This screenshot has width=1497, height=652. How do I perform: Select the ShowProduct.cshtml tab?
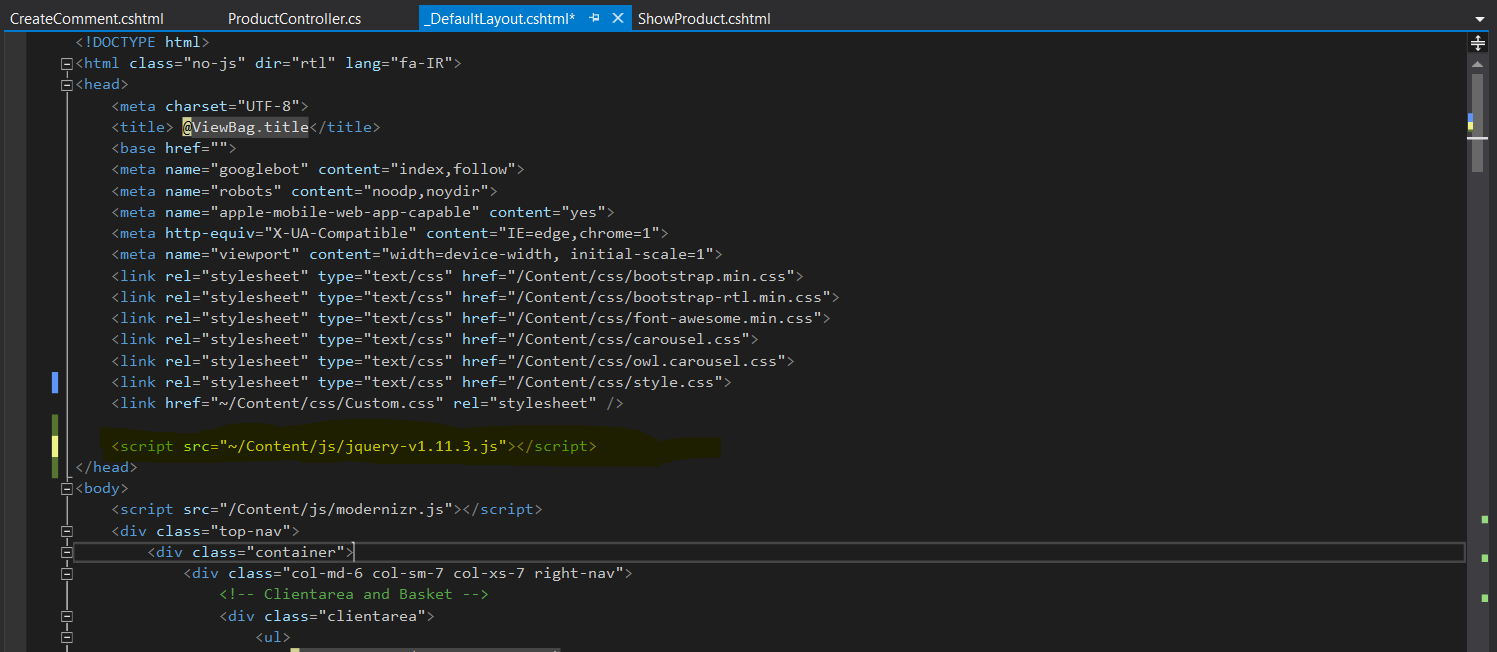tap(704, 19)
